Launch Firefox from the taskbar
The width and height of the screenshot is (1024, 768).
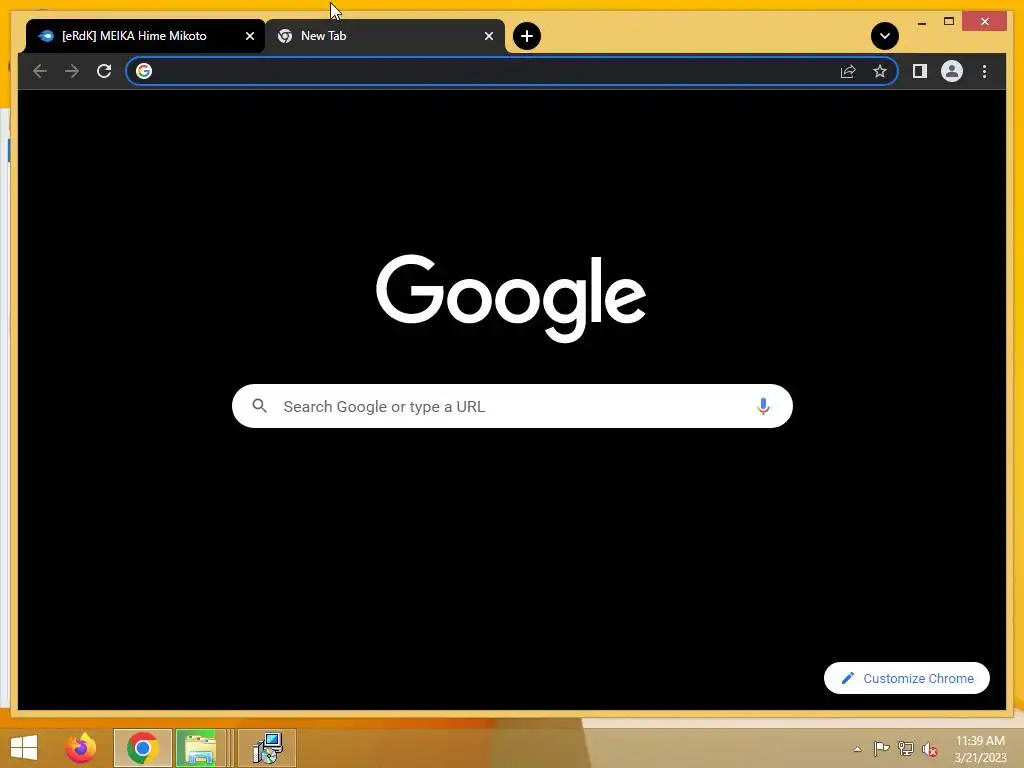tap(80, 748)
